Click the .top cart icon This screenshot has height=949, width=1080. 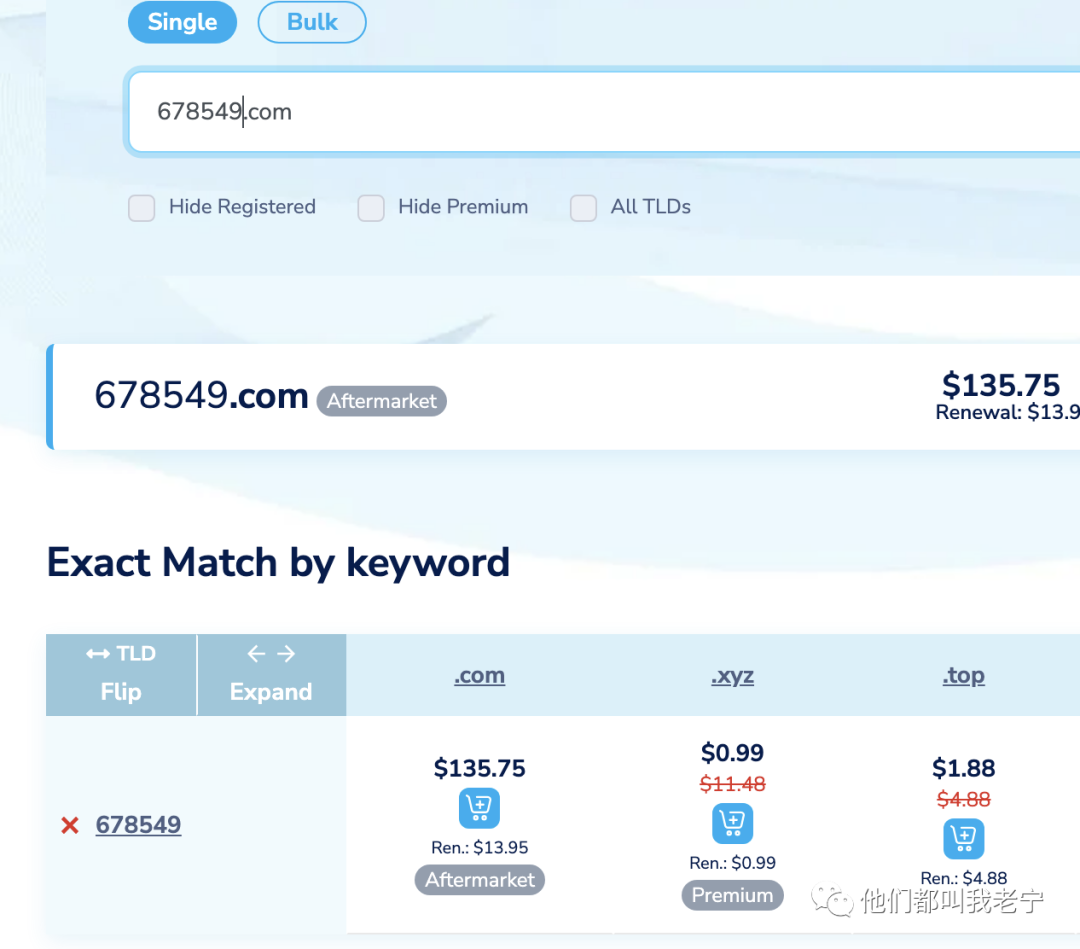(963, 838)
